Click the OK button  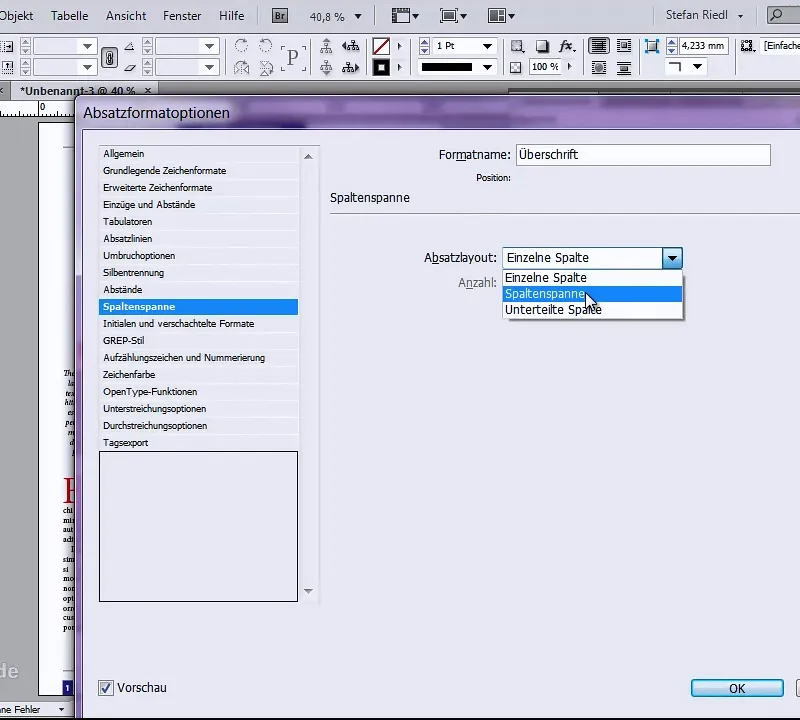pyautogui.click(x=737, y=688)
